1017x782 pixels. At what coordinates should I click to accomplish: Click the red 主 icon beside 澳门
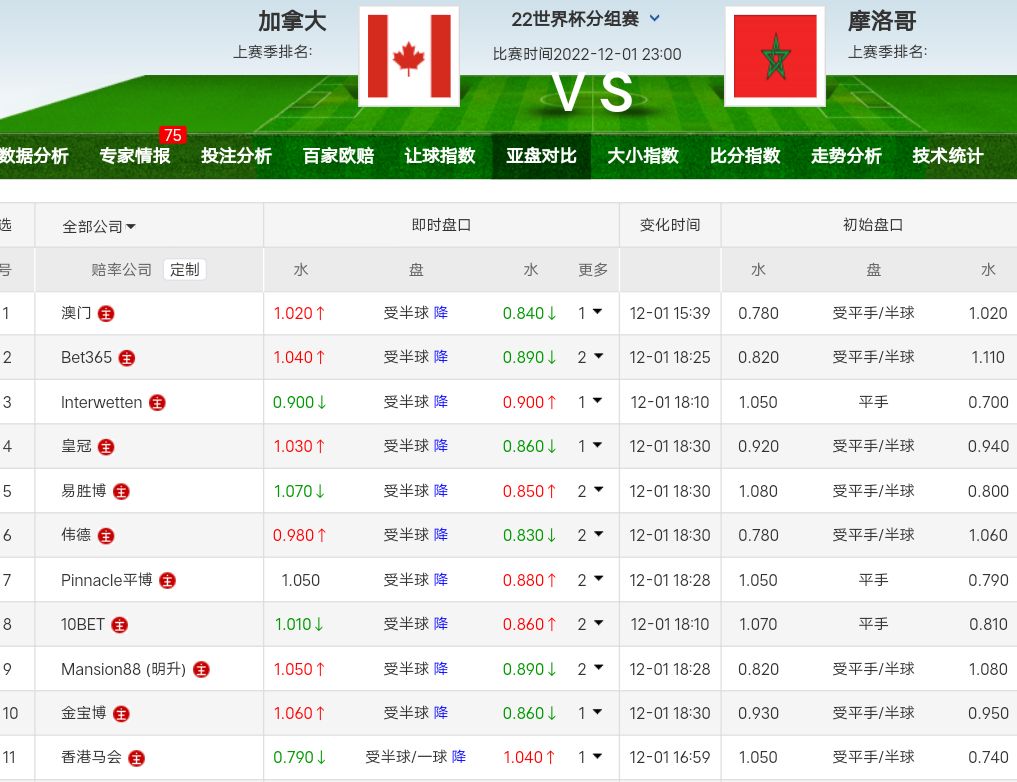click(x=106, y=313)
